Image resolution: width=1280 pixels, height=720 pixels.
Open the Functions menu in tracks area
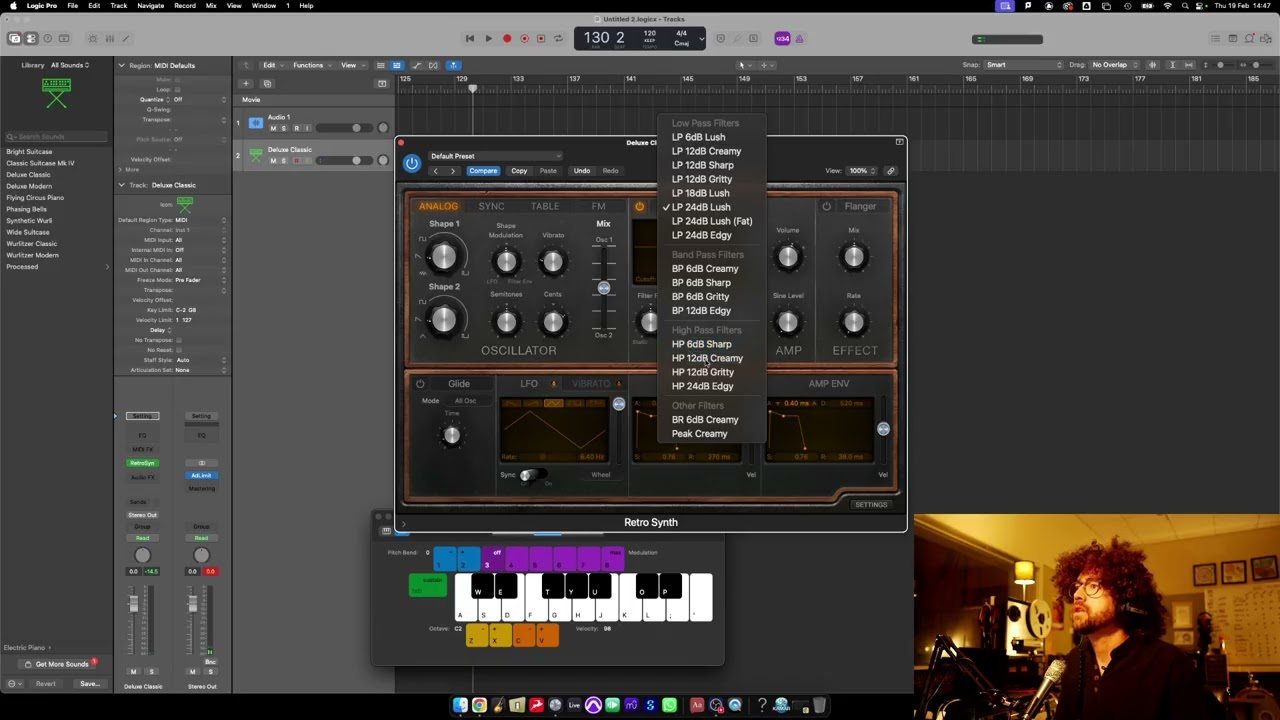coord(310,65)
